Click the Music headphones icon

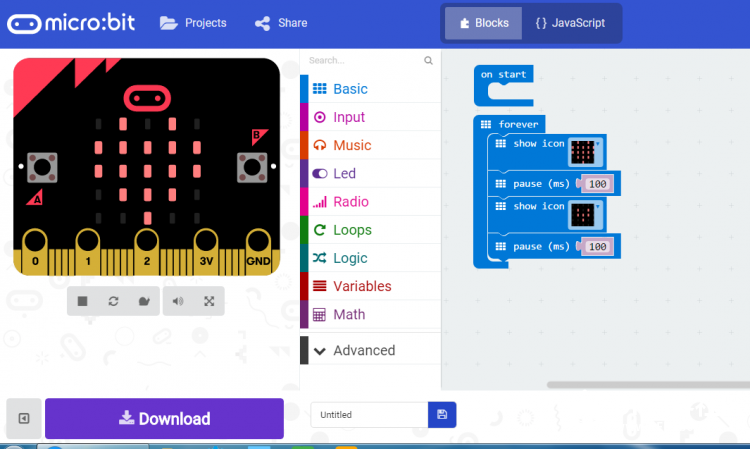pyautogui.click(x=320, y=145)
